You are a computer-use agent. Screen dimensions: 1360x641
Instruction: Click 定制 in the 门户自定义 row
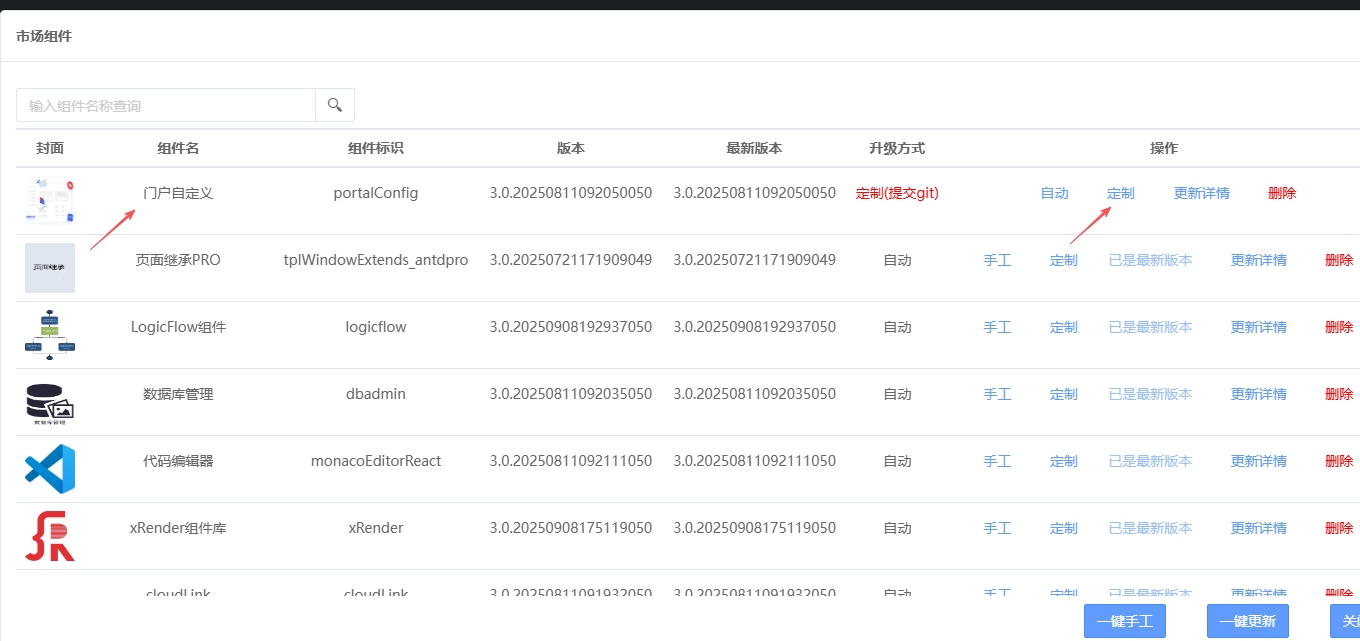click(1121, 193)
